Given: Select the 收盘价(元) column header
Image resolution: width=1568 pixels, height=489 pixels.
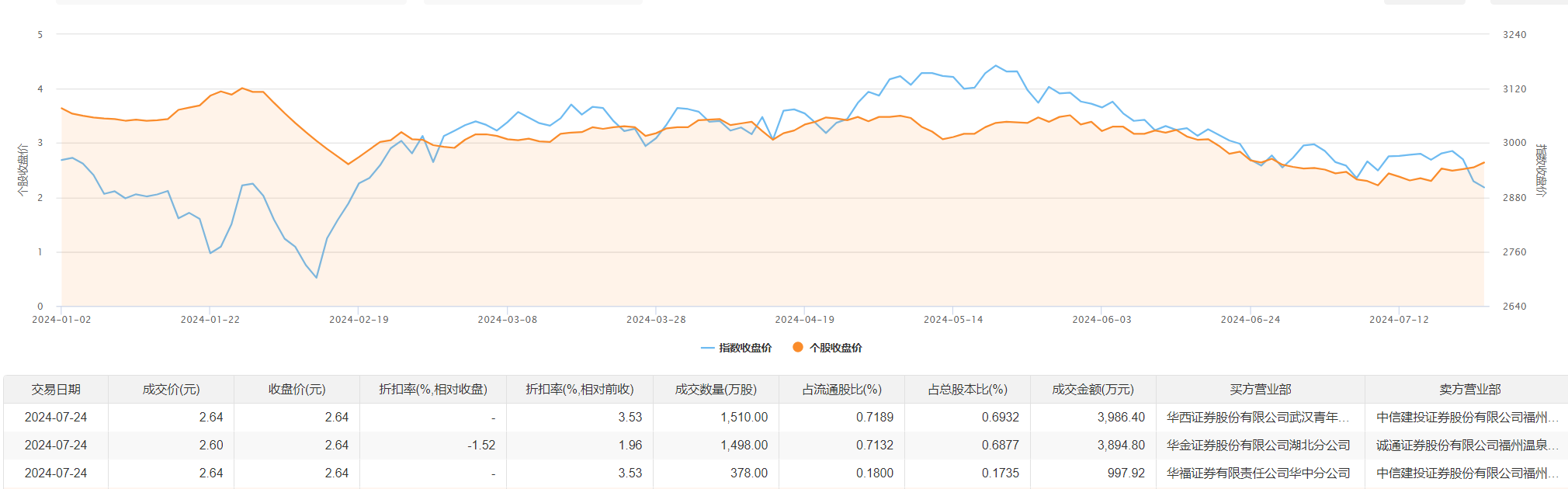Looking at the screenshot, I should (x=297, y=390).
